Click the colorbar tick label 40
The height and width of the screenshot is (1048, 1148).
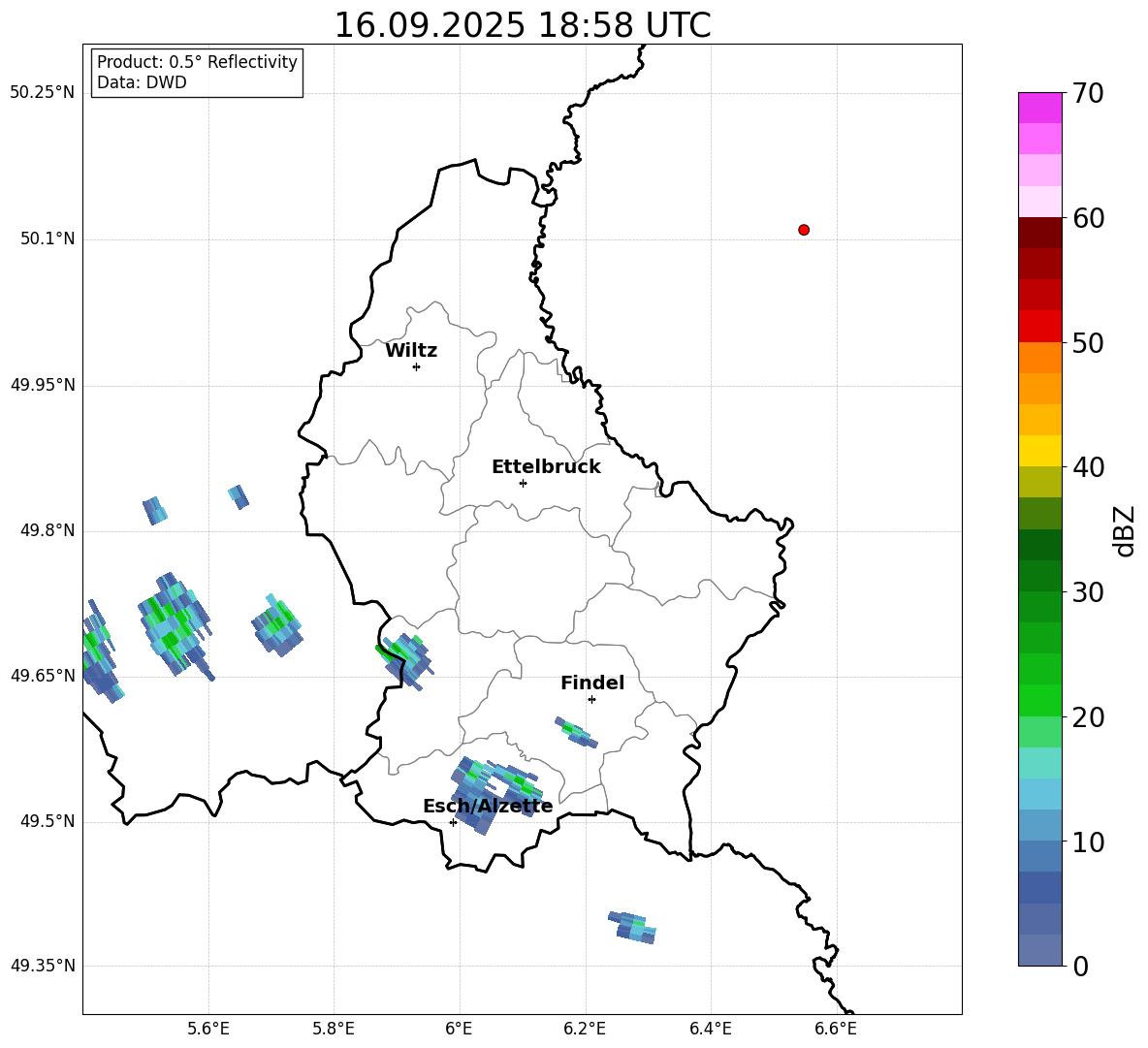click(1088, 467)
